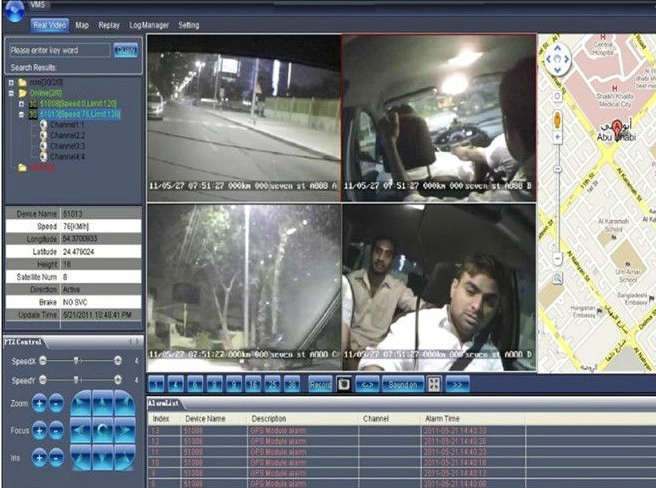Screen dimensions: 656x488
Task: Switch to 36-screen video layout
Action: 292,384
